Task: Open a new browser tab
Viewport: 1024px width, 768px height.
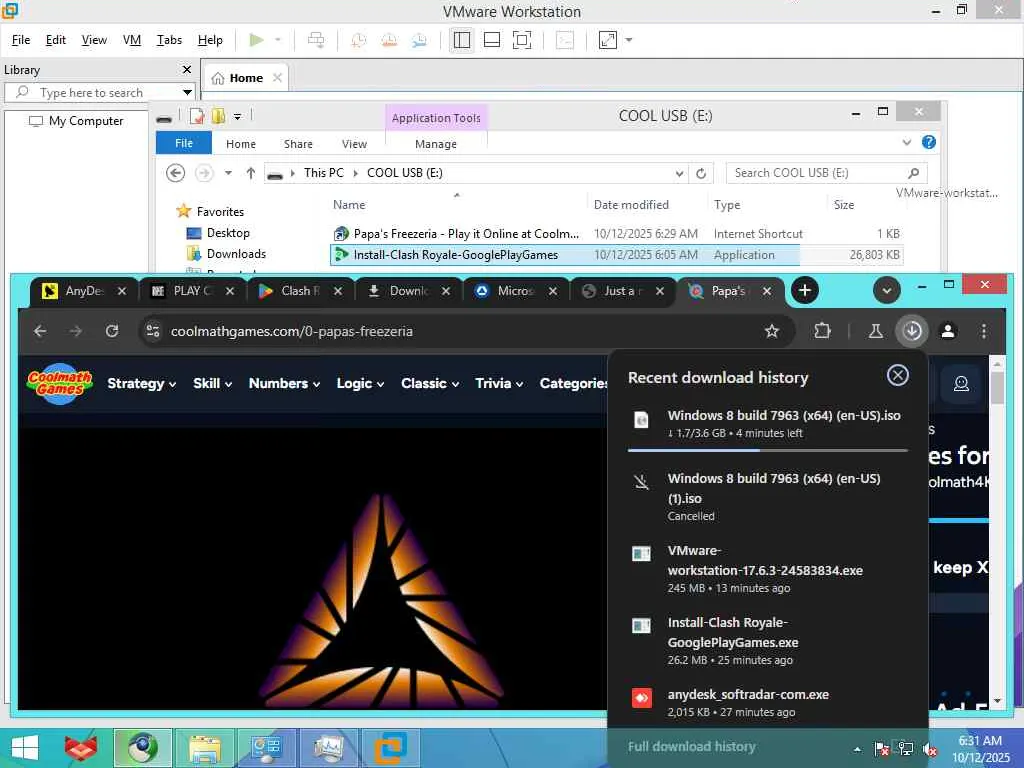Action: tap(805, 291)
